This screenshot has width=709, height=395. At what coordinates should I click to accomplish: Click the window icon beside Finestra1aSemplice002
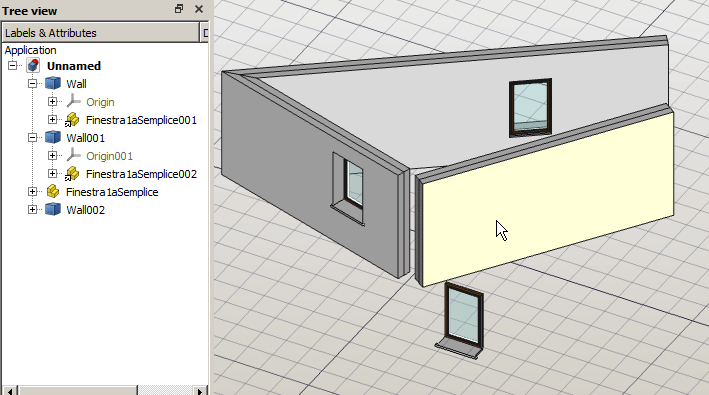click(72, 174)
